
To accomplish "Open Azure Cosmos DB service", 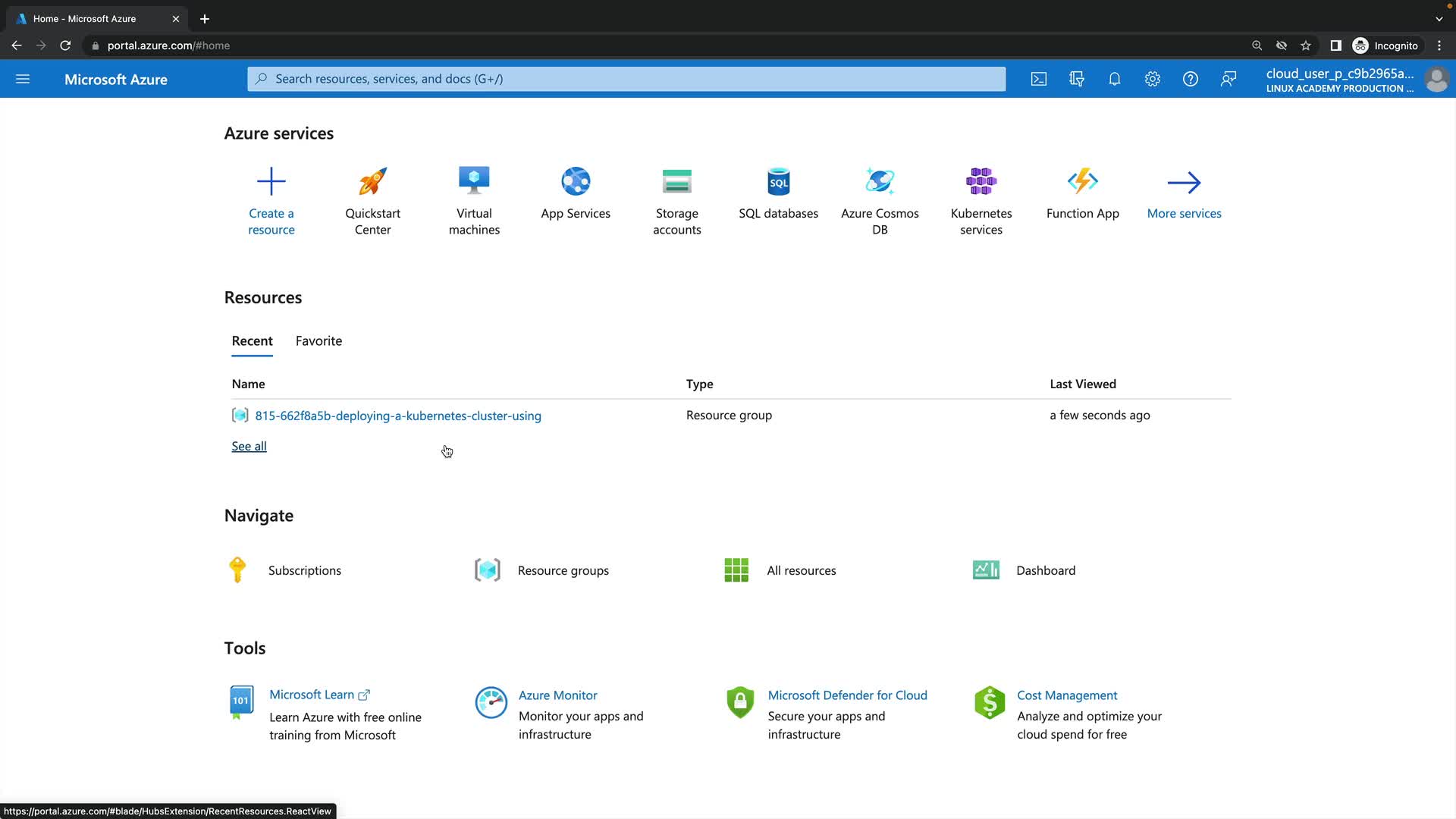I will (880, 182).
